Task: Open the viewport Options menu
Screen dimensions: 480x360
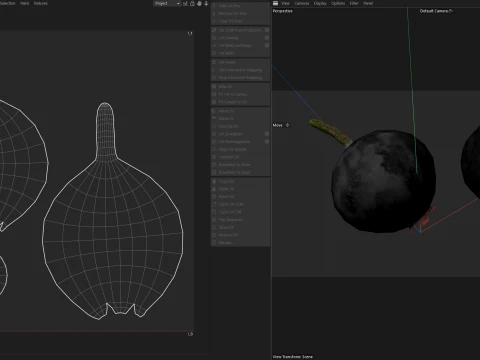Action: tap(338, 3)
